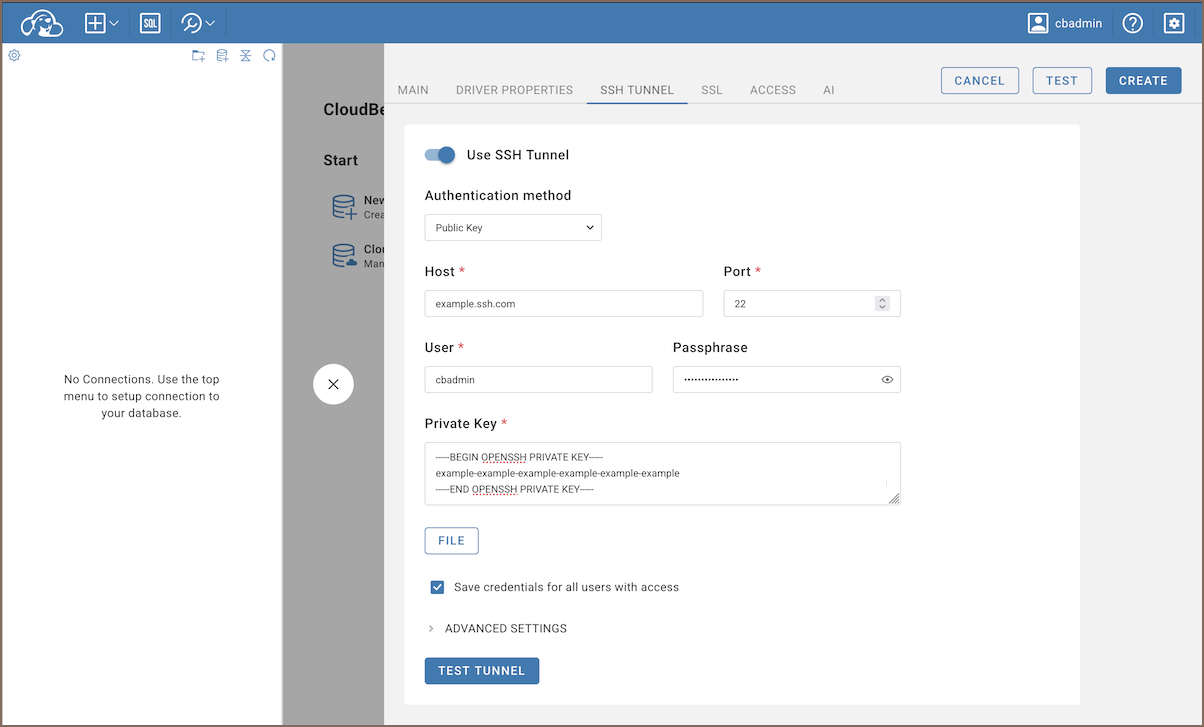1204x727 pixels.
Task: Click the add database connection icon
Action: (222, 56)
